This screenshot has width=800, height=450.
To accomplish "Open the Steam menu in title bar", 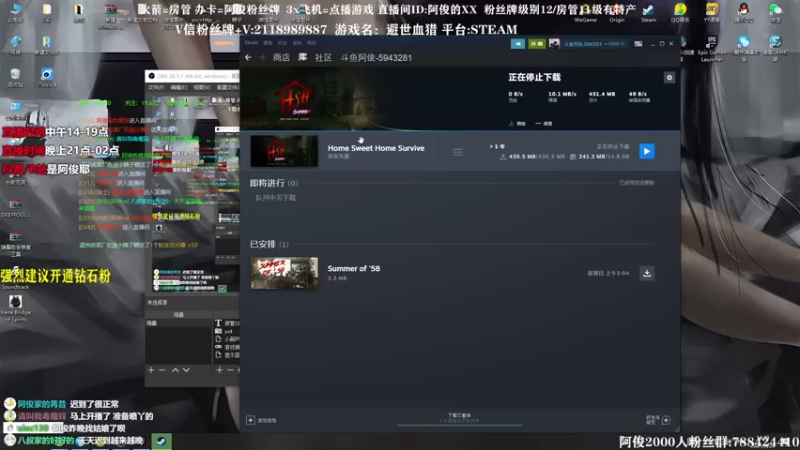I will [x=251, y=43].
